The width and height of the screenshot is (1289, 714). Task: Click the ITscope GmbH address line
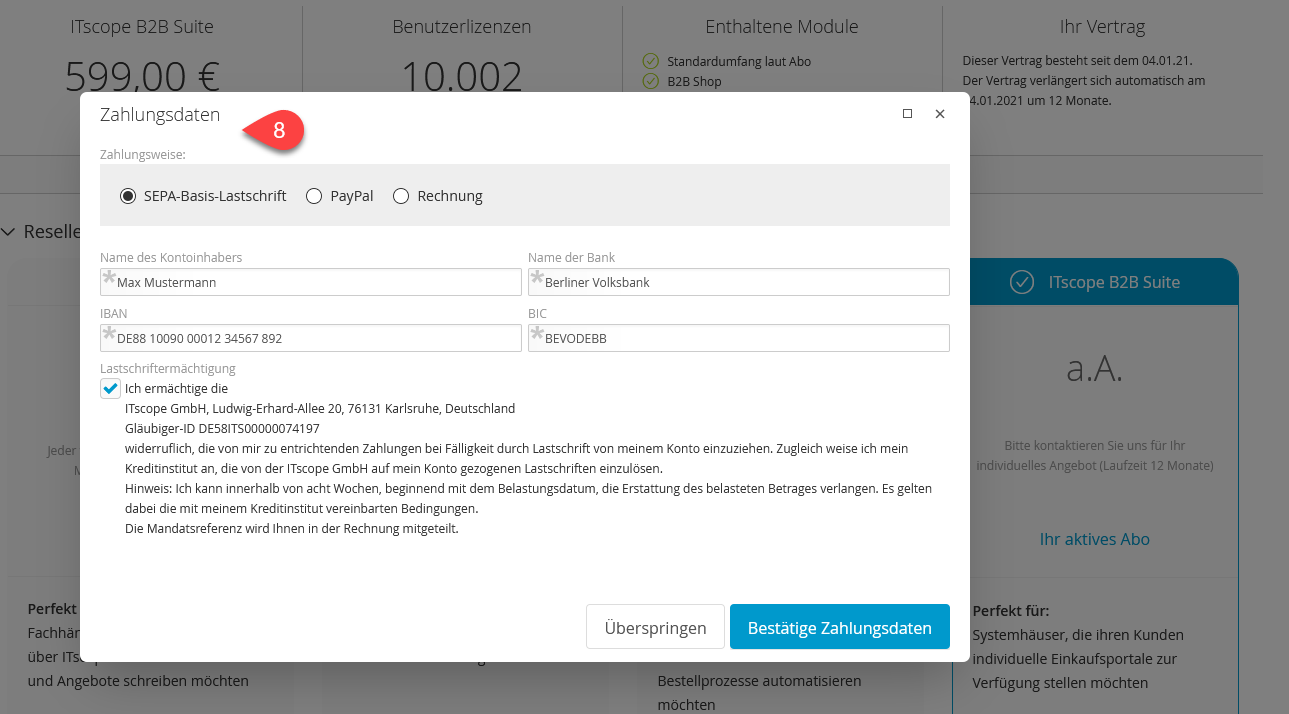(x=320, y=408)
